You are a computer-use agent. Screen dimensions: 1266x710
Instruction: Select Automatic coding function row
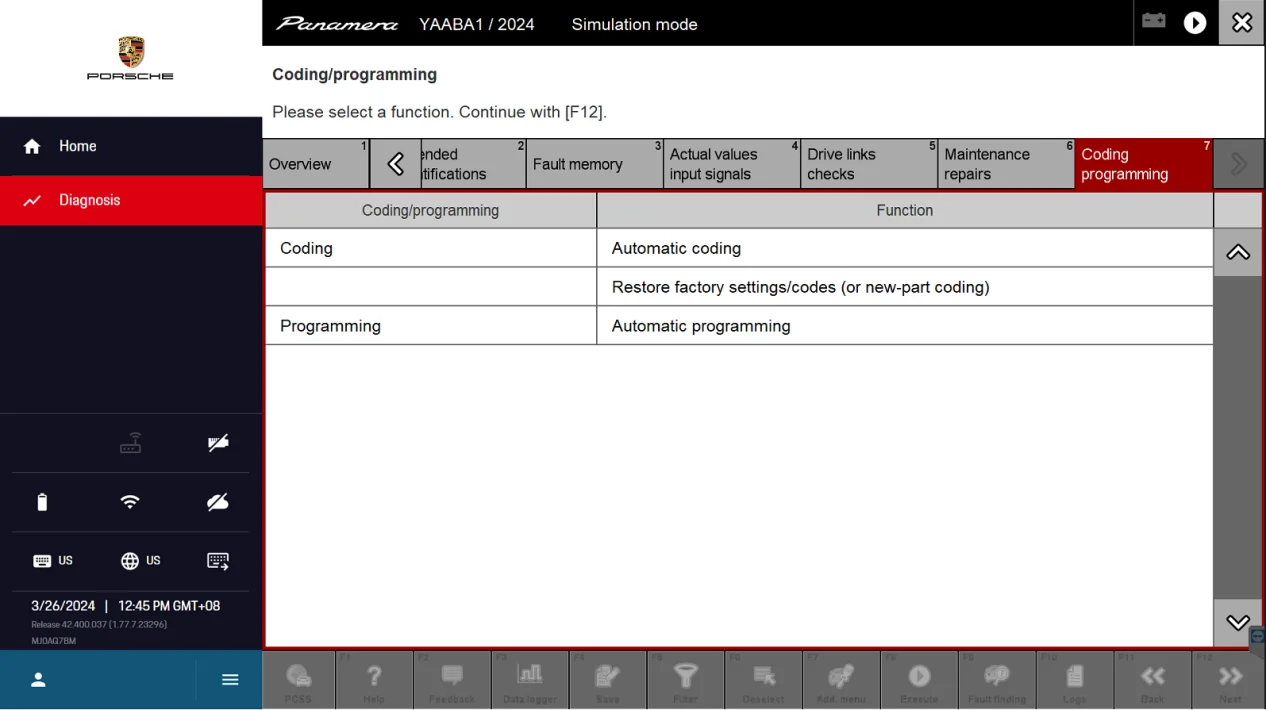pos(904,248)
